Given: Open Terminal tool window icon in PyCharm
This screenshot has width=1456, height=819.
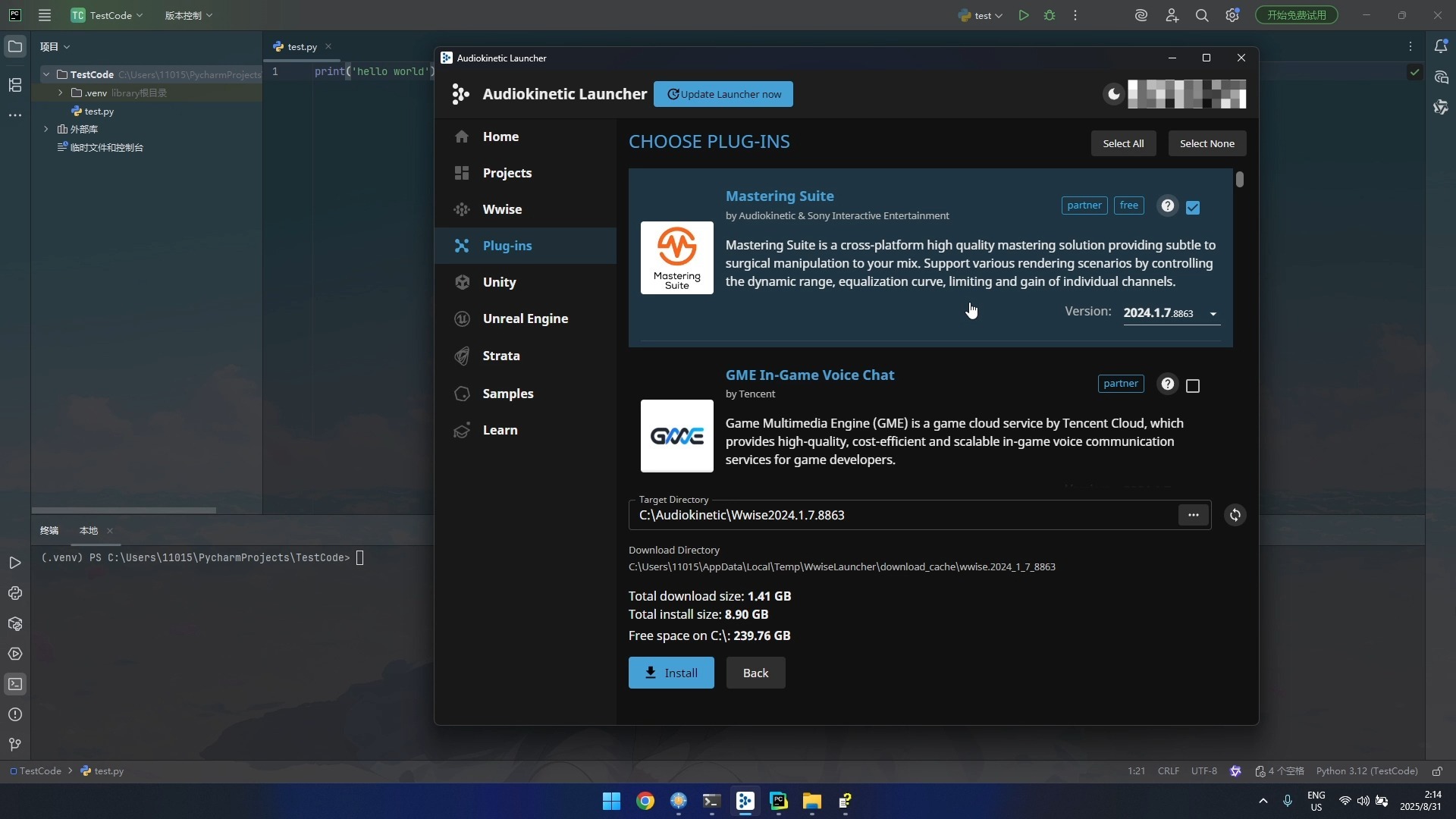Looking at the screenshot, I should point(15,684).
